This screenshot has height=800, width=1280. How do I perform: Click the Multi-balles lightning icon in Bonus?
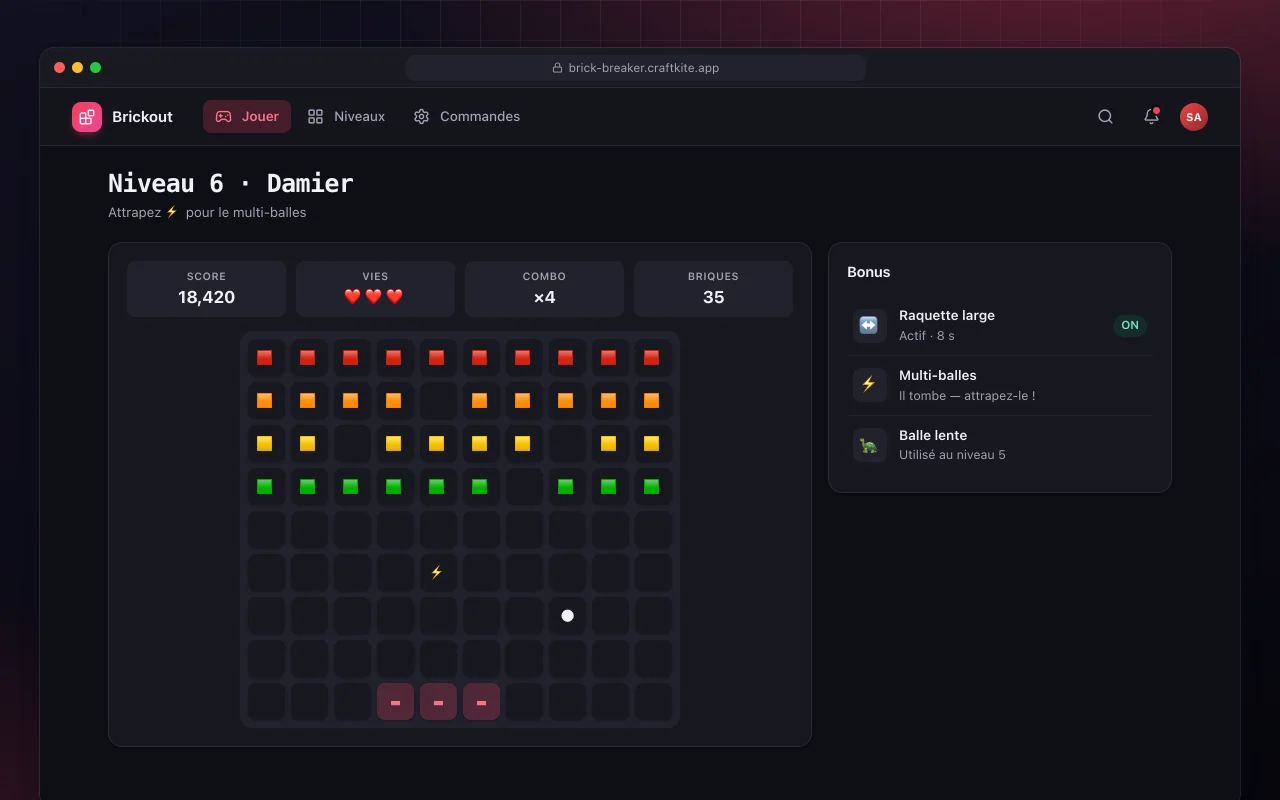869,385
